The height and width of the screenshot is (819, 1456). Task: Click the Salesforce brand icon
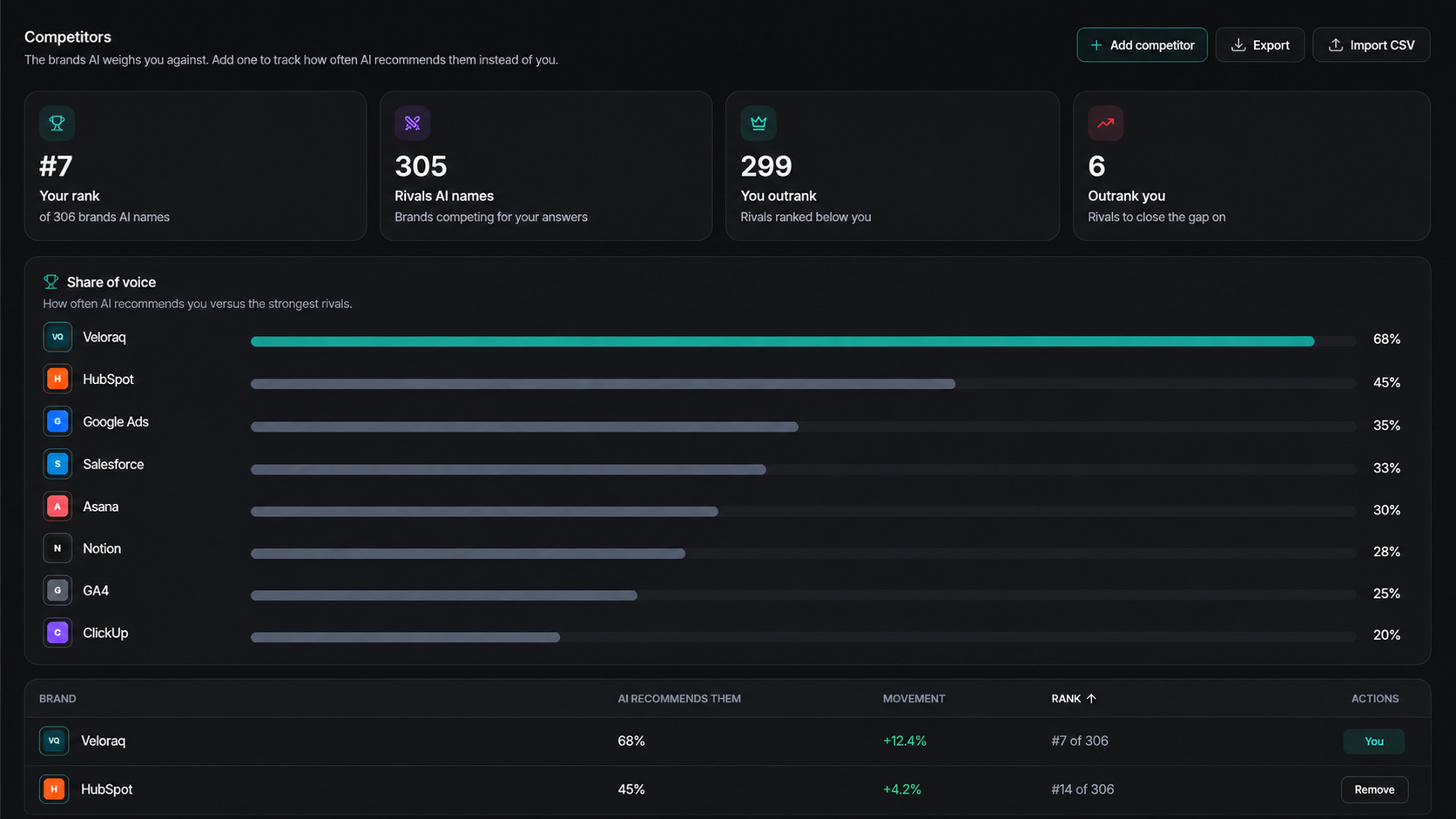coord(57,464)
